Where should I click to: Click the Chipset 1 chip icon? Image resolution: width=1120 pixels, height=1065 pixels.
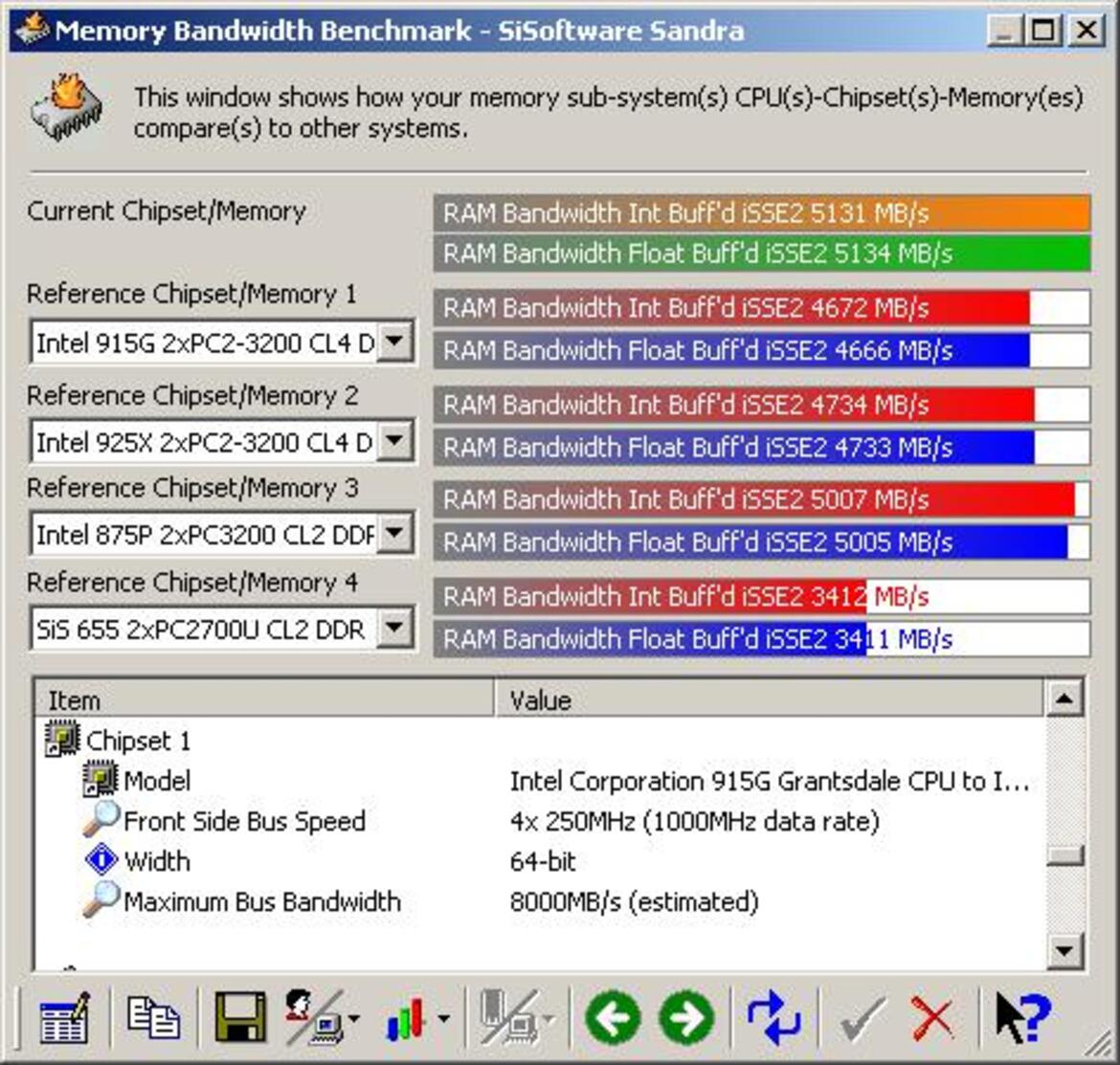coord(63,739)
